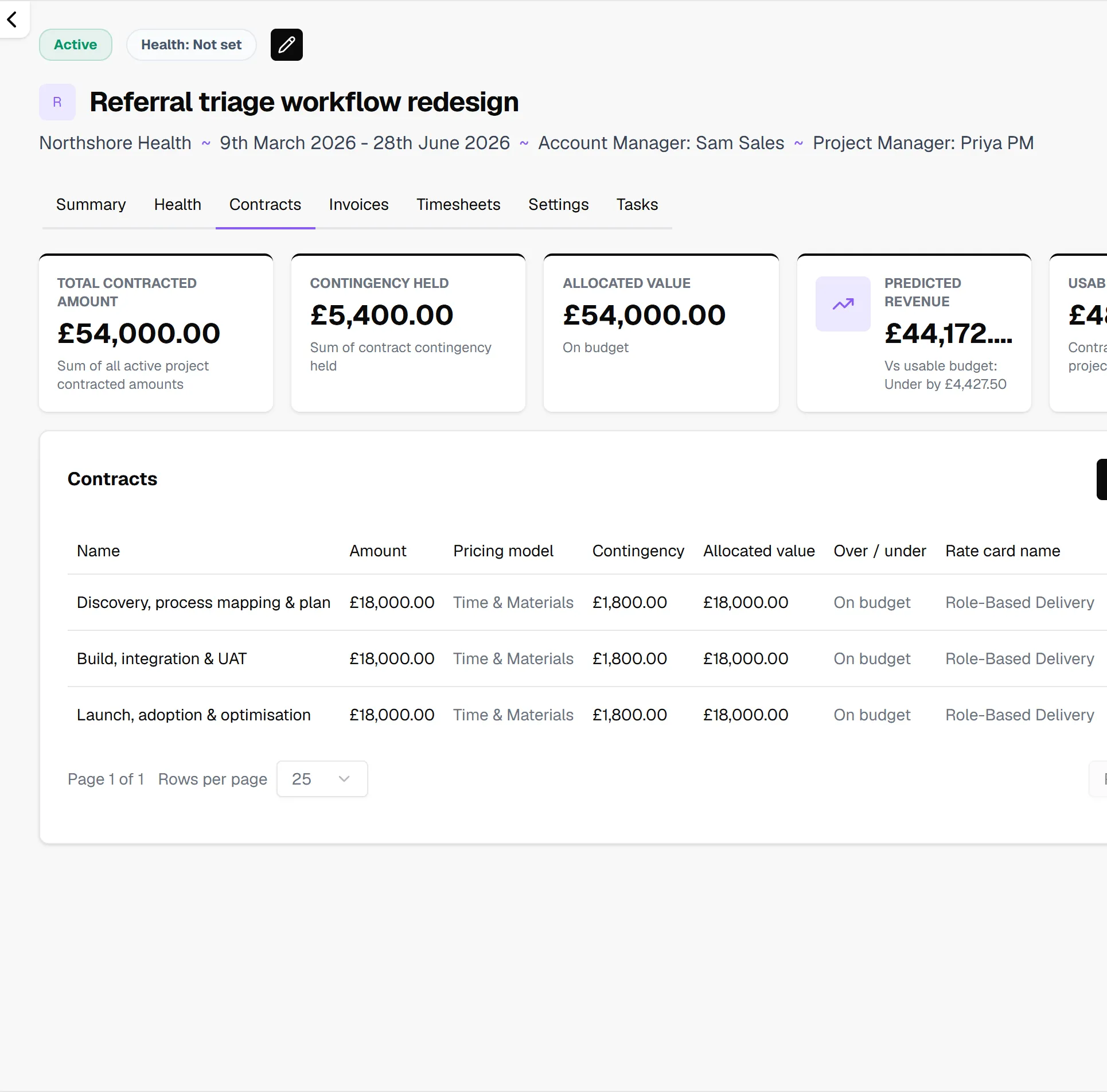Click Time & Materials in Discovery row
Screen dimensions: 1107x1092
pos(513,603)
